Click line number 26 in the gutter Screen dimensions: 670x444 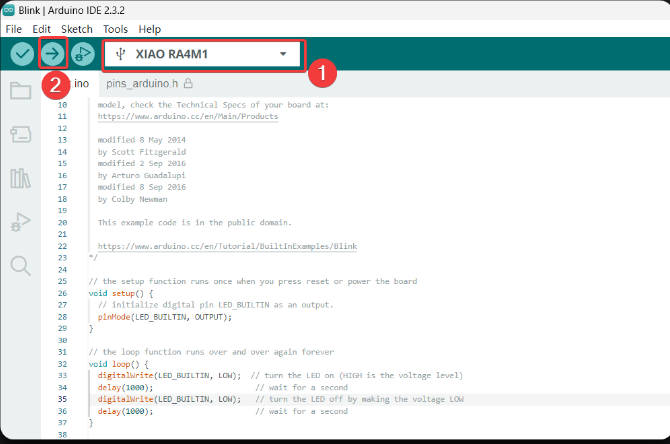click(x=62, y=293)
